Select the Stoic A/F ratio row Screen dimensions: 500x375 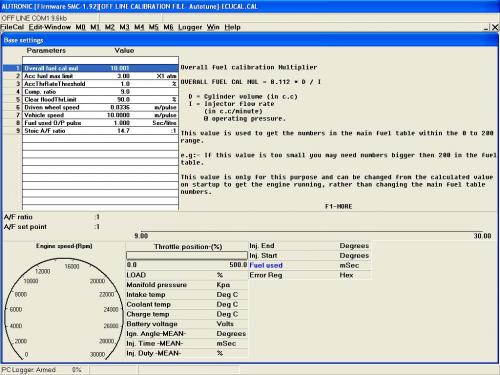[x=91, y=131]
